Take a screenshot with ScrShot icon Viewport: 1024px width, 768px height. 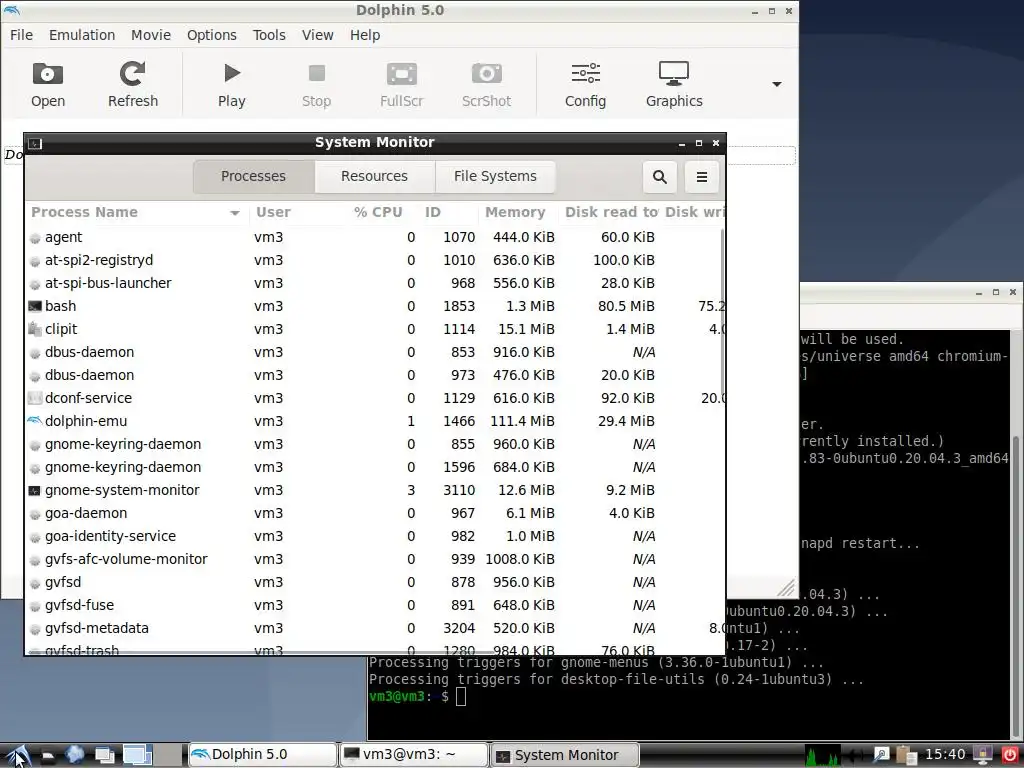click(487, 85)
